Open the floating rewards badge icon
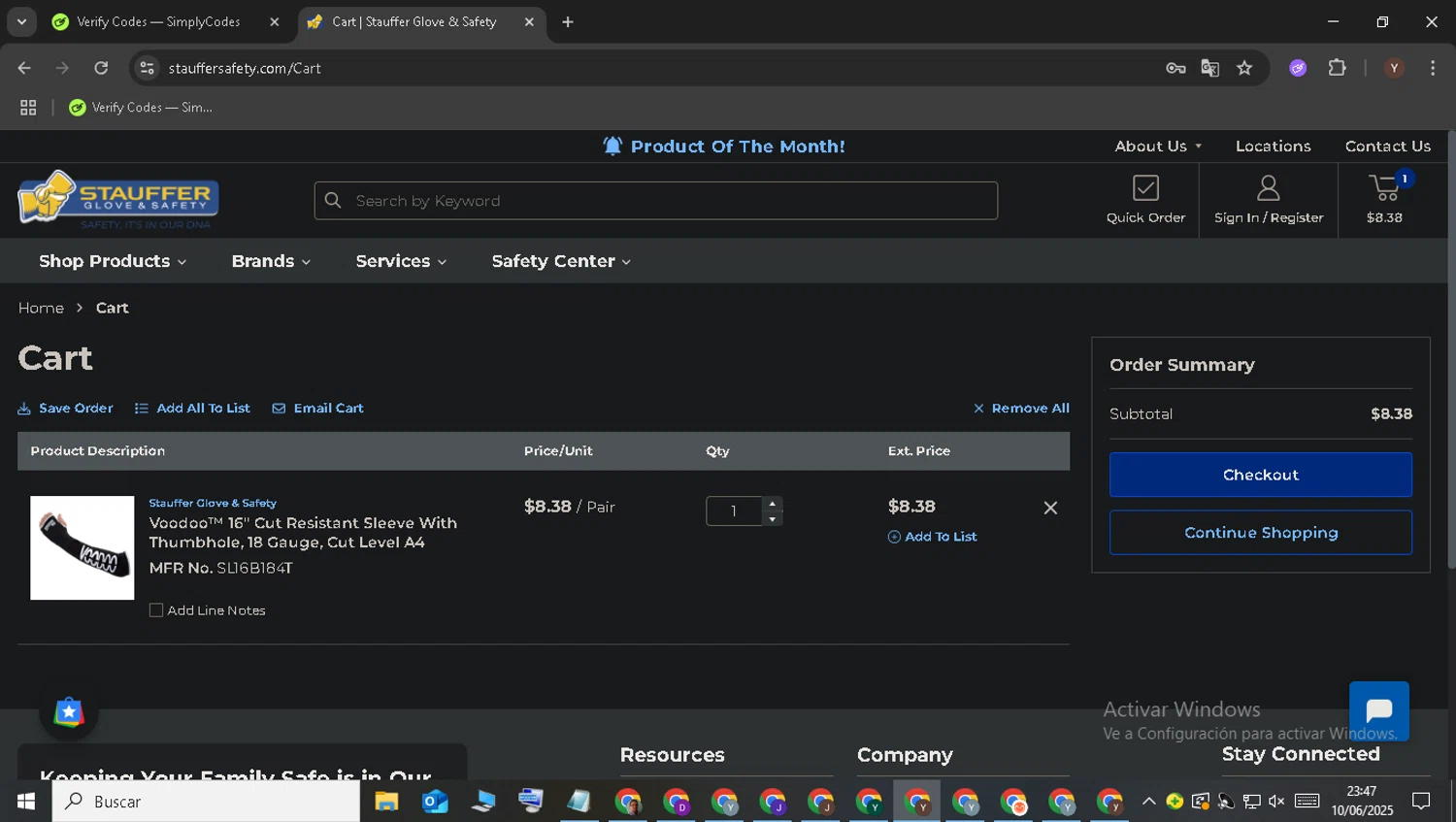Viewport: 1456px width, 822px height. [69, 712]
